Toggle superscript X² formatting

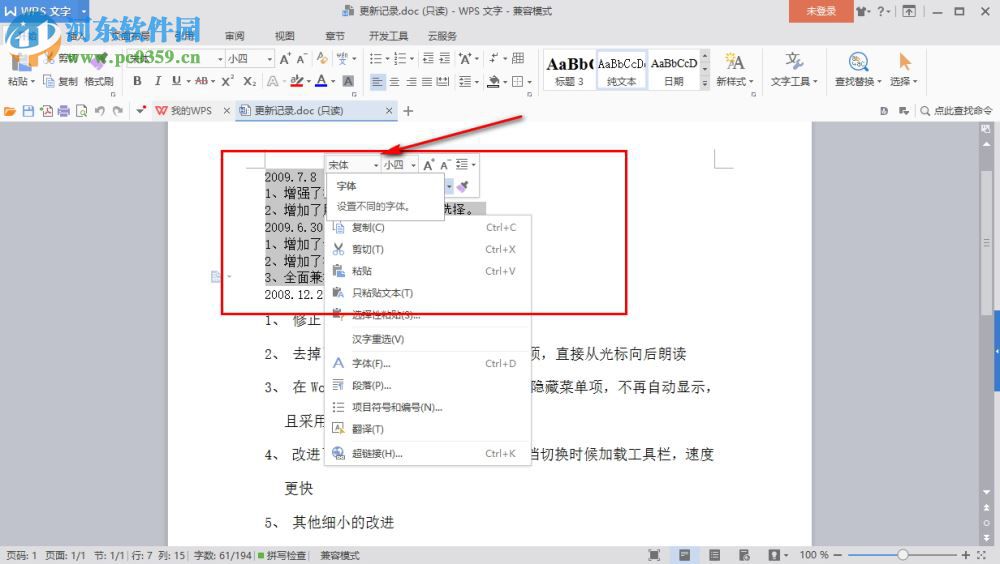228,81
